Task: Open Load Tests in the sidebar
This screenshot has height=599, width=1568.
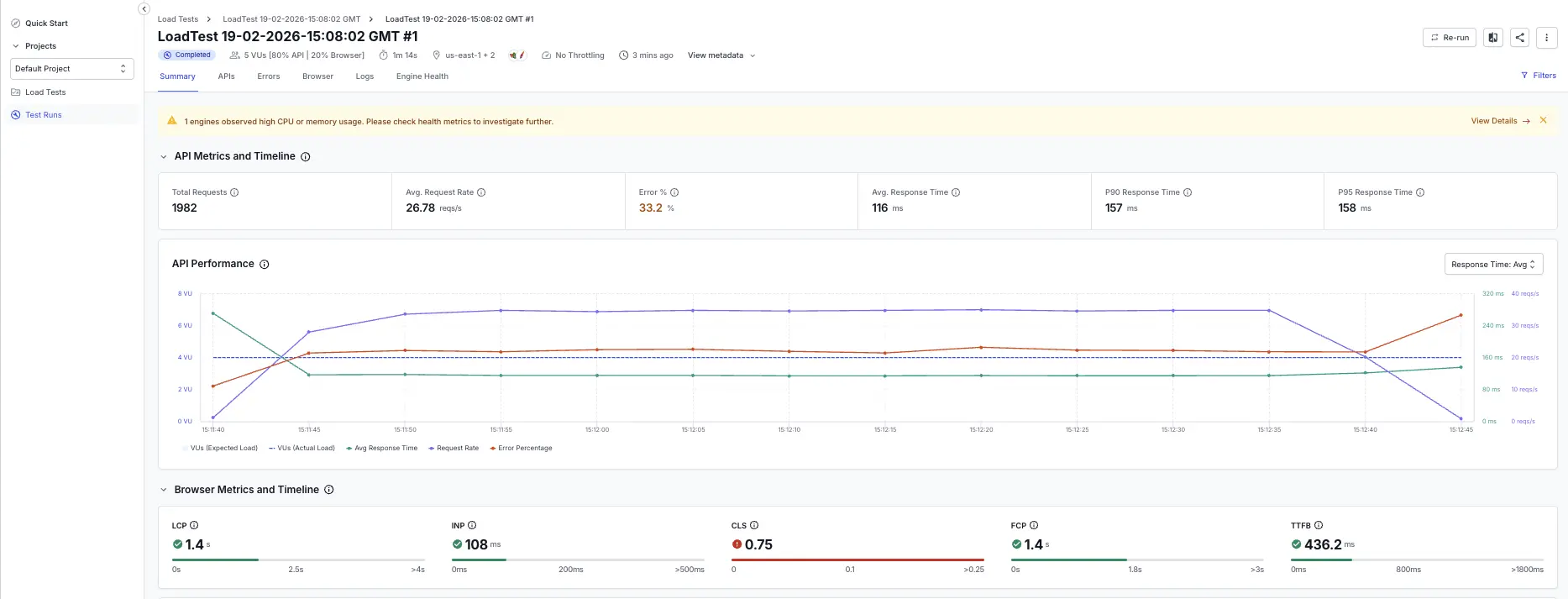Action: [x=45, y=92]
